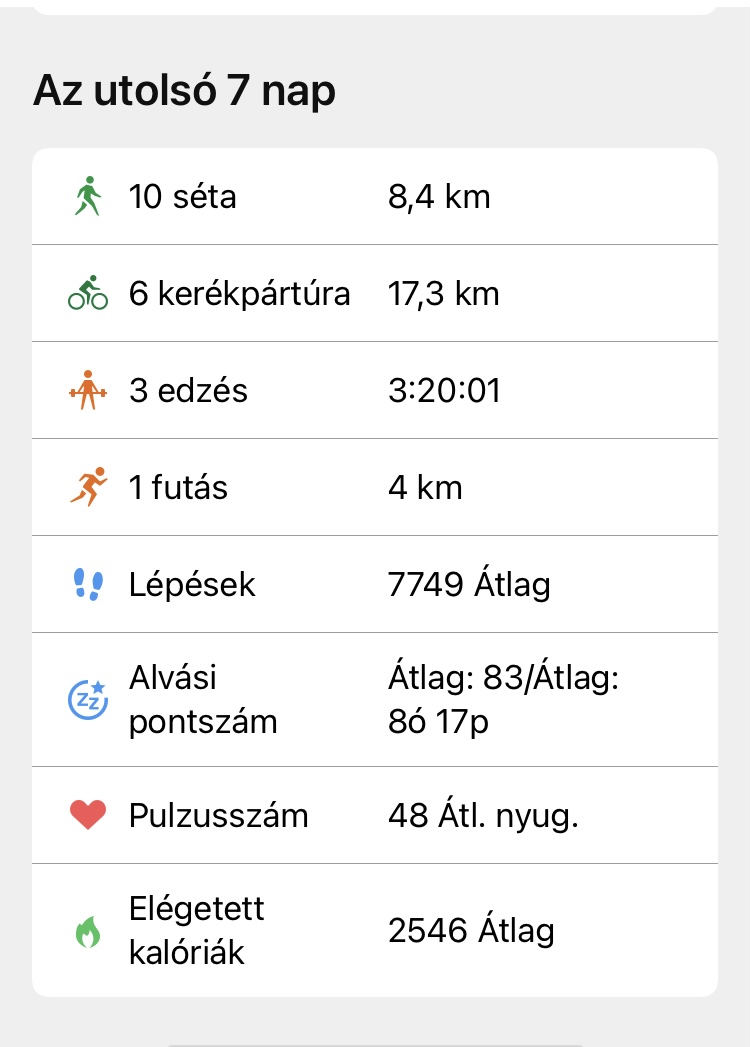The width and height of the screenshot is (750, 1047).
Task: Open the "Pulzusszám" heart rate label
Action: point(219,816)
